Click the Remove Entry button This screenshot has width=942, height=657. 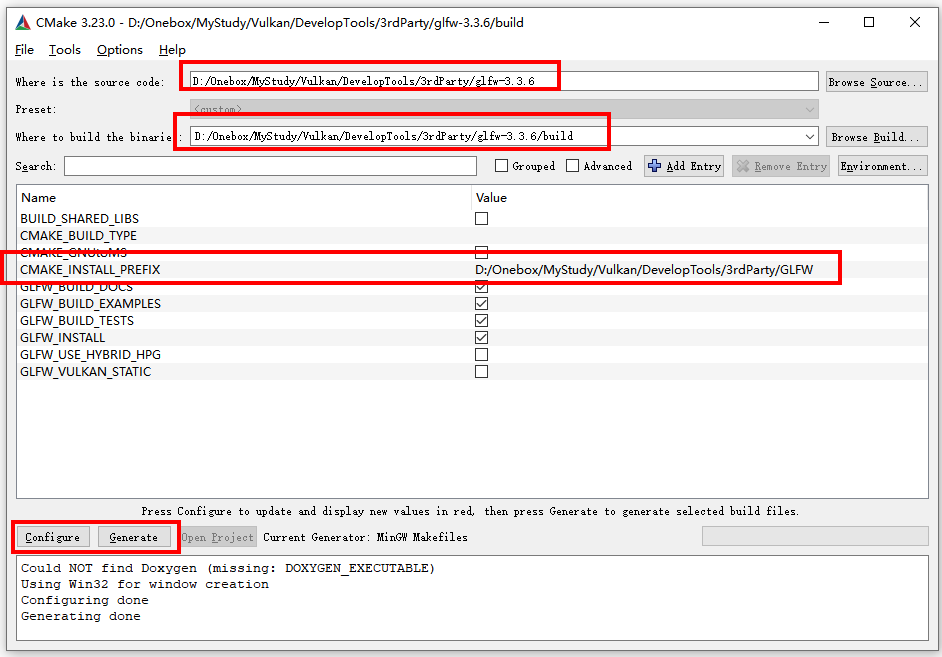(781, 166)
